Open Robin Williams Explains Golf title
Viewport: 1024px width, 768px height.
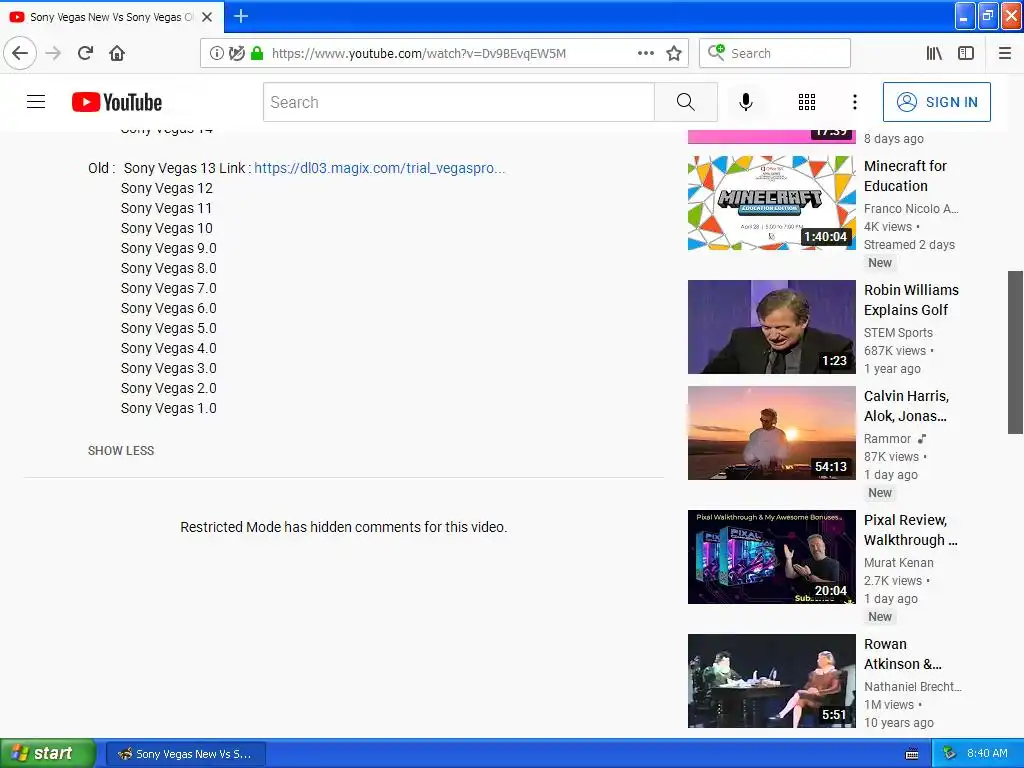pos(911,300)
